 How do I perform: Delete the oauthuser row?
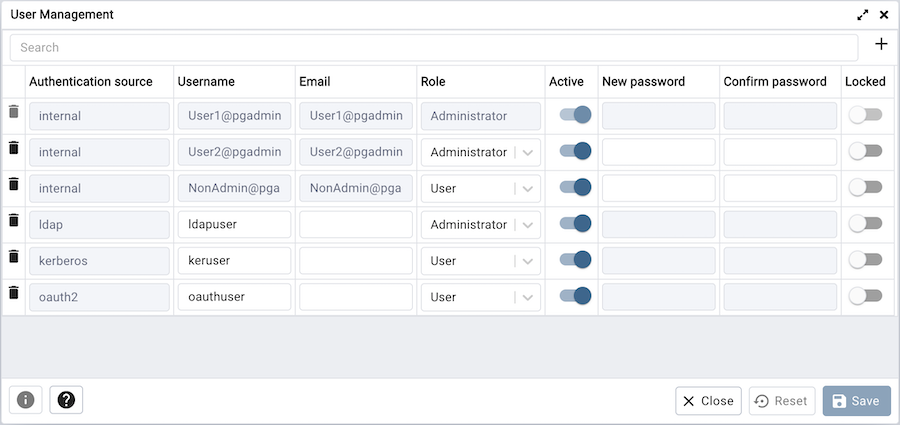[14, 292]
